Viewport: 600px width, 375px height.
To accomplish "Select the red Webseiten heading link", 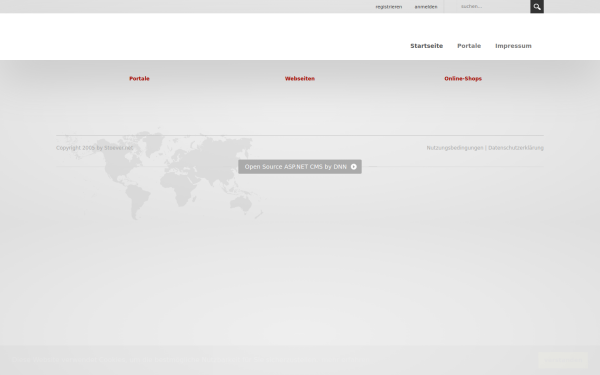I will click(x=300, y=78).
